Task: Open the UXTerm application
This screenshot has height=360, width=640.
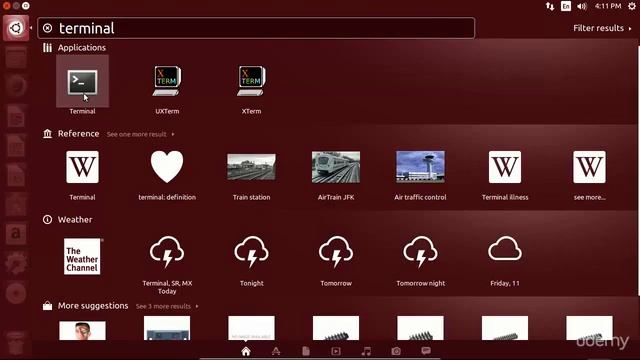Action: pos(167,81)
